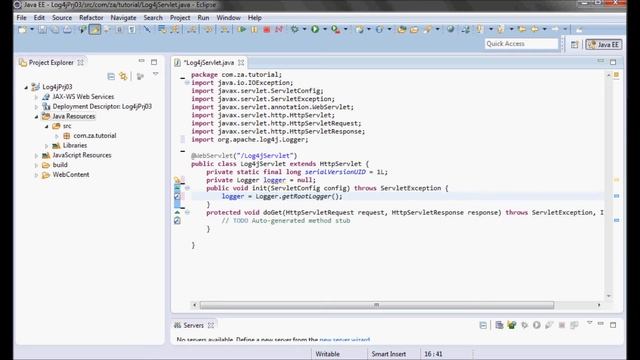
Task: Click the down arrow of the editor vertical scrollbar
Action: pyautogui.click(x=609, y=296)
